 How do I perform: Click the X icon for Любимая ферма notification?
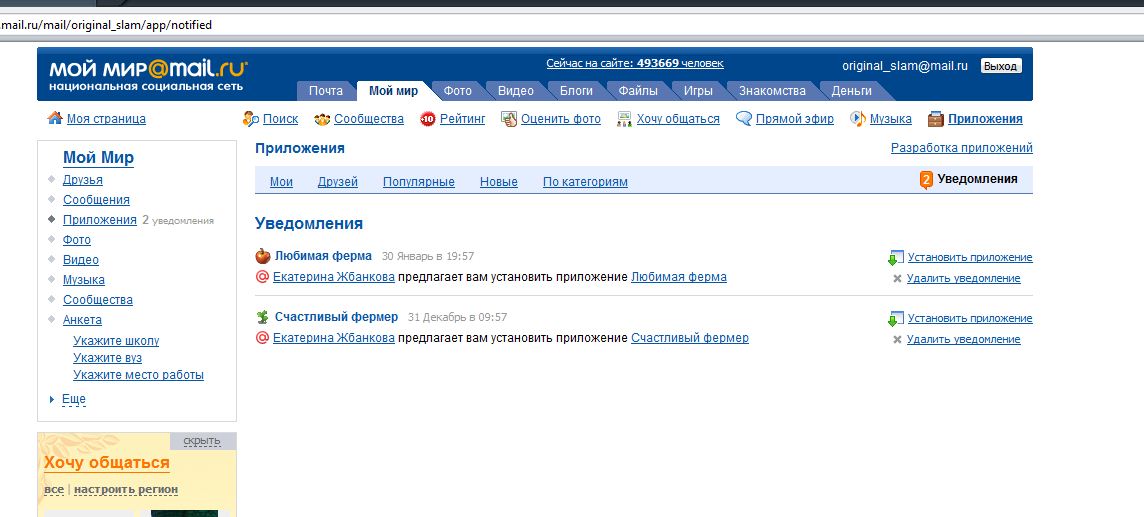coord(897,279)
